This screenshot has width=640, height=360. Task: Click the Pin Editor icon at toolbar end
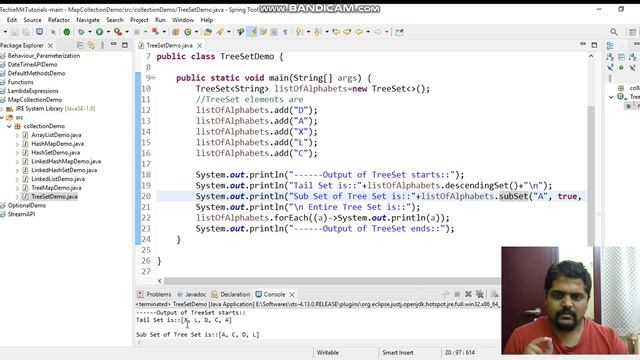[399, 32]
